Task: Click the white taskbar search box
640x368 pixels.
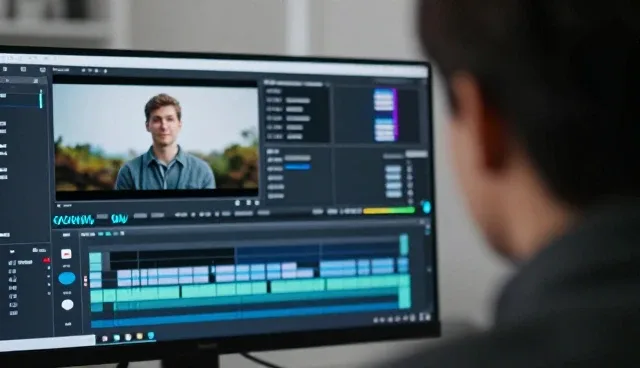Action: 47,343
